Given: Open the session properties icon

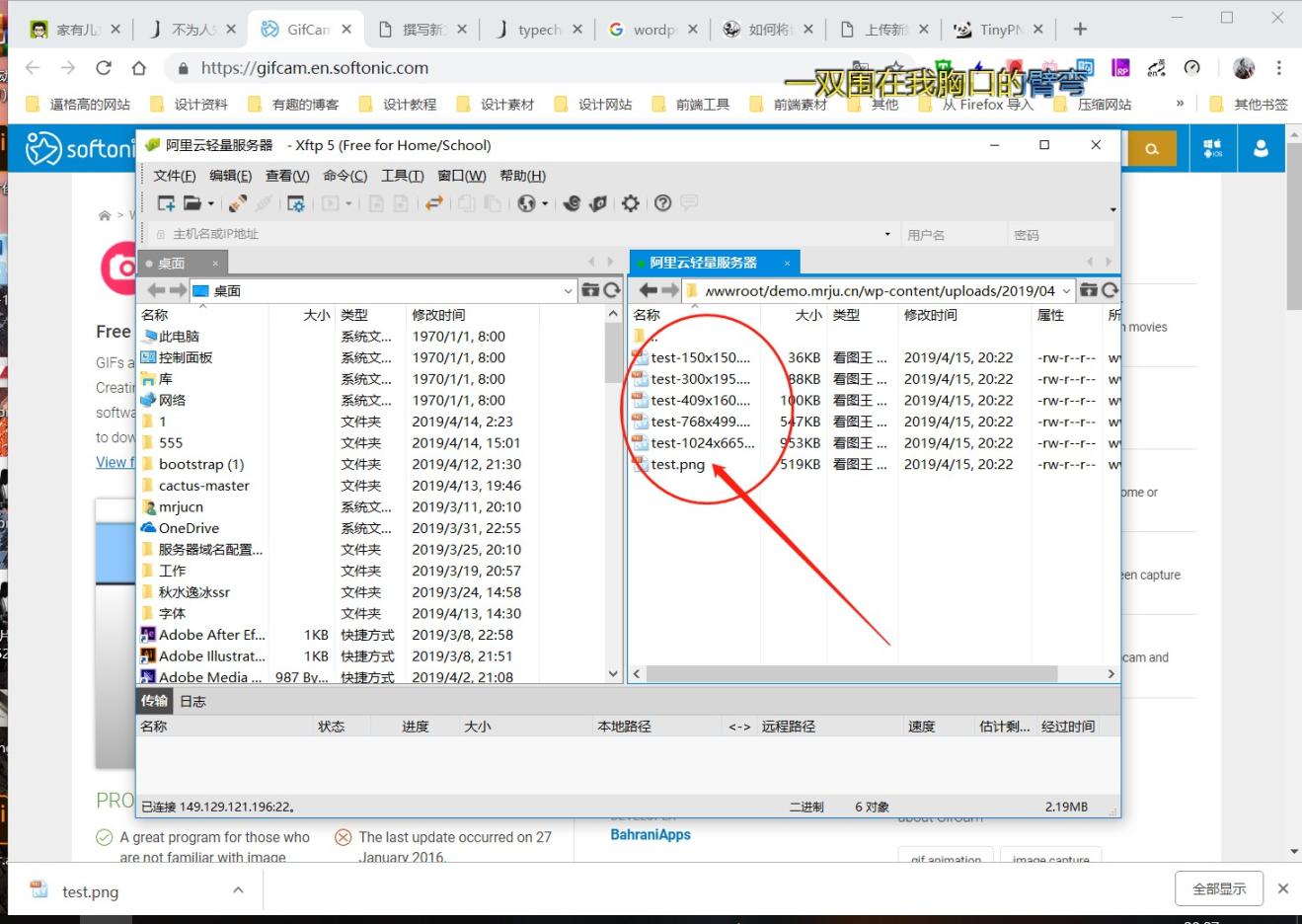Looking at the screenshot, I should (295, 203).
